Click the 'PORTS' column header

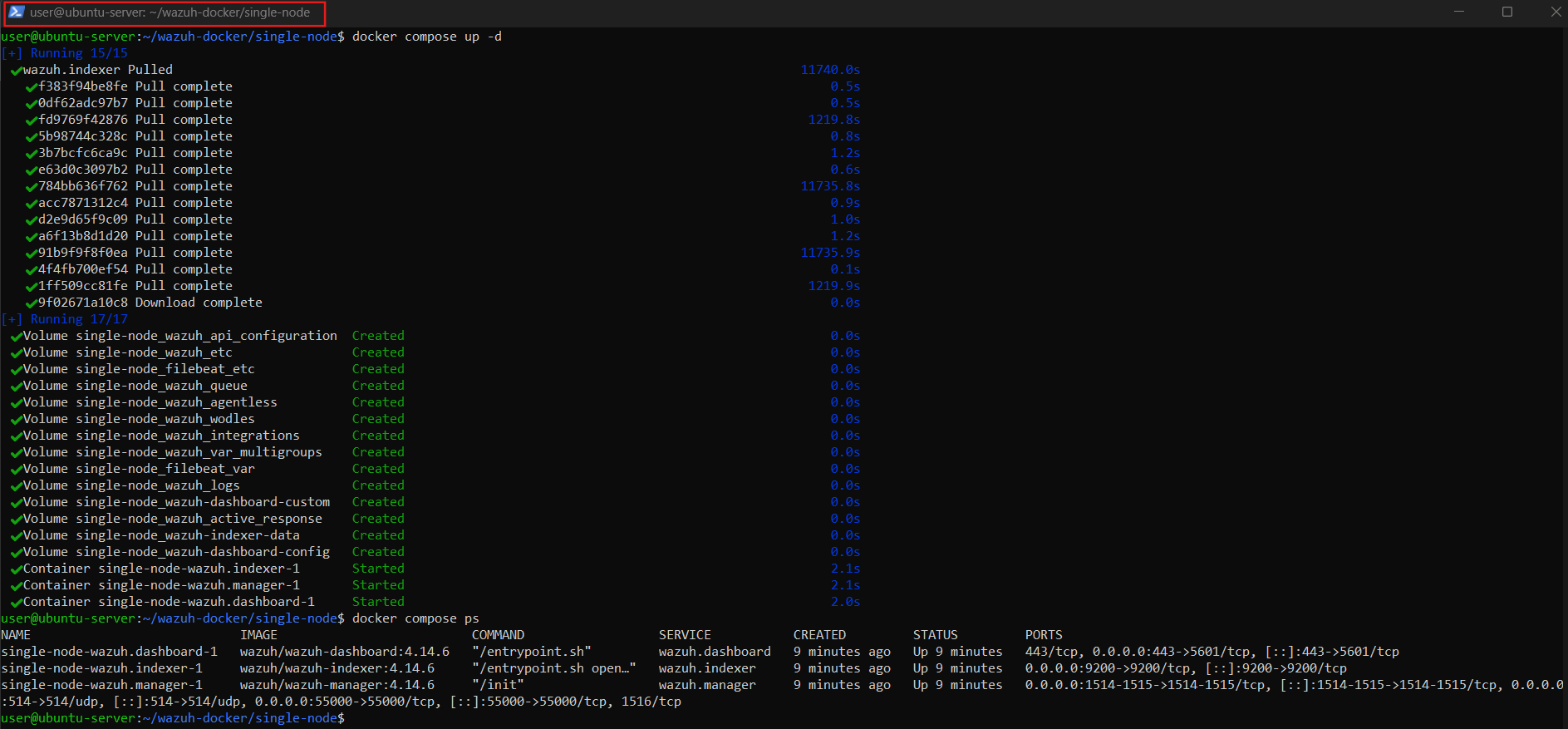1044,635
